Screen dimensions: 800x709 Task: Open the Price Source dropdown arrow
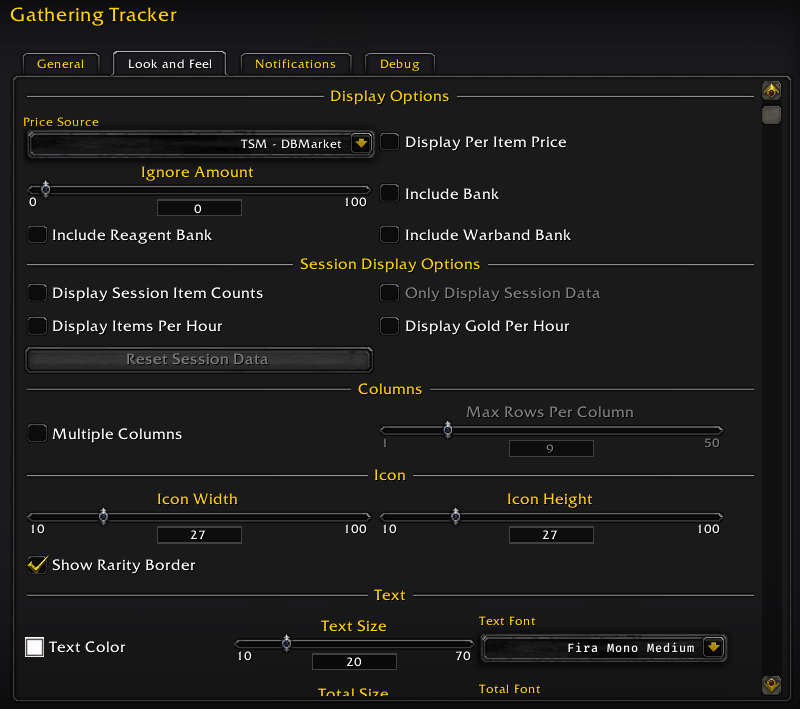[361, 143]
